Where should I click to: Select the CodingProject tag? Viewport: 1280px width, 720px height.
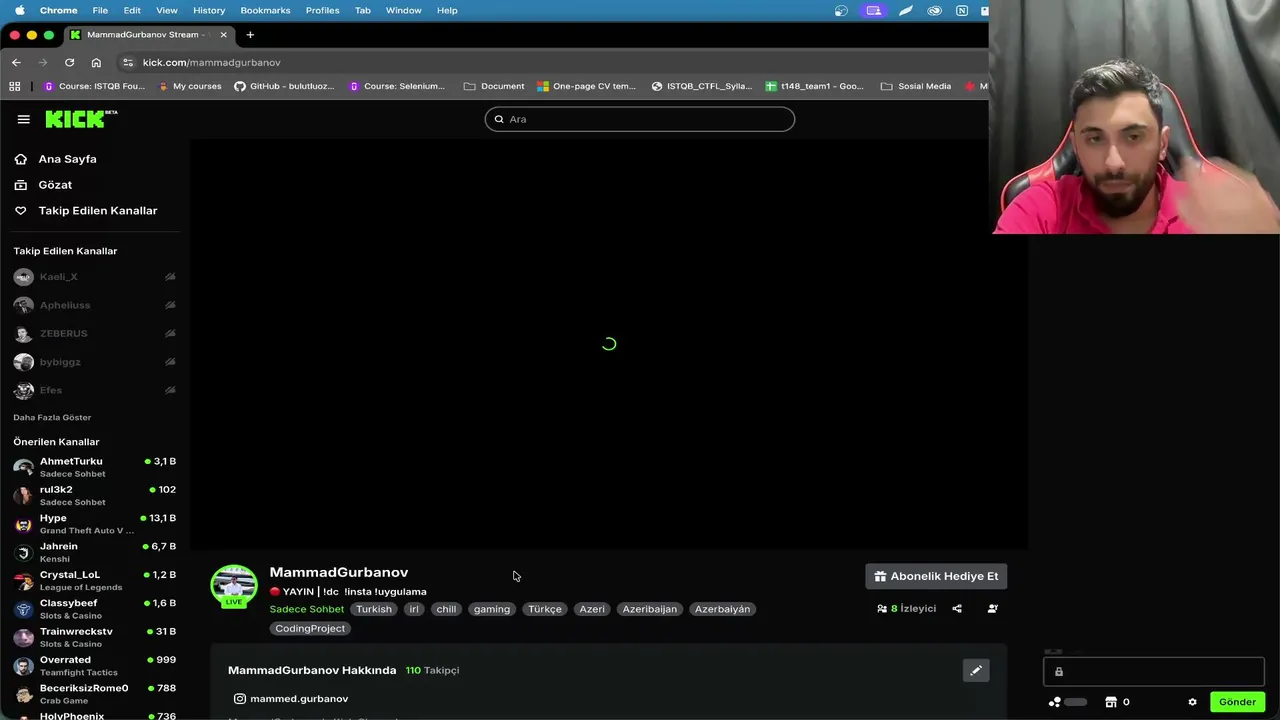pos(310,629)
